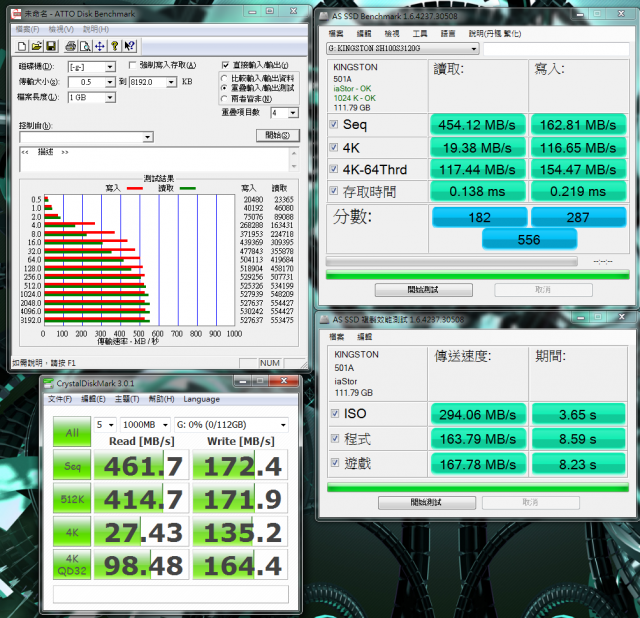Viewport: 640px width, 618px height.
Task: Click the green progress bar in copy benchmark
Action: pyautogui.click(x=478, y=487)
